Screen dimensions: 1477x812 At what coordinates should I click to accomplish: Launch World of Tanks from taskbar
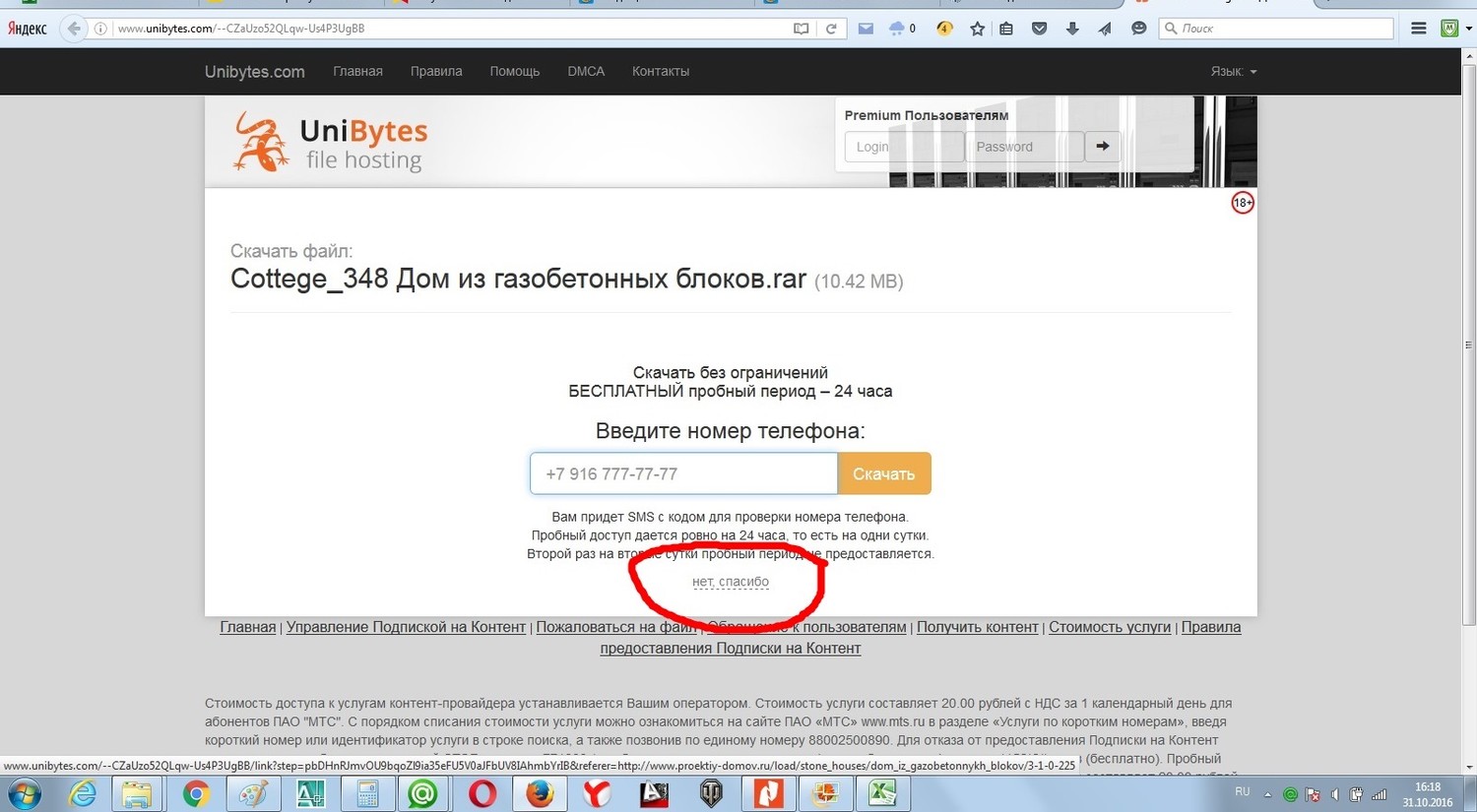click(711, 793)
